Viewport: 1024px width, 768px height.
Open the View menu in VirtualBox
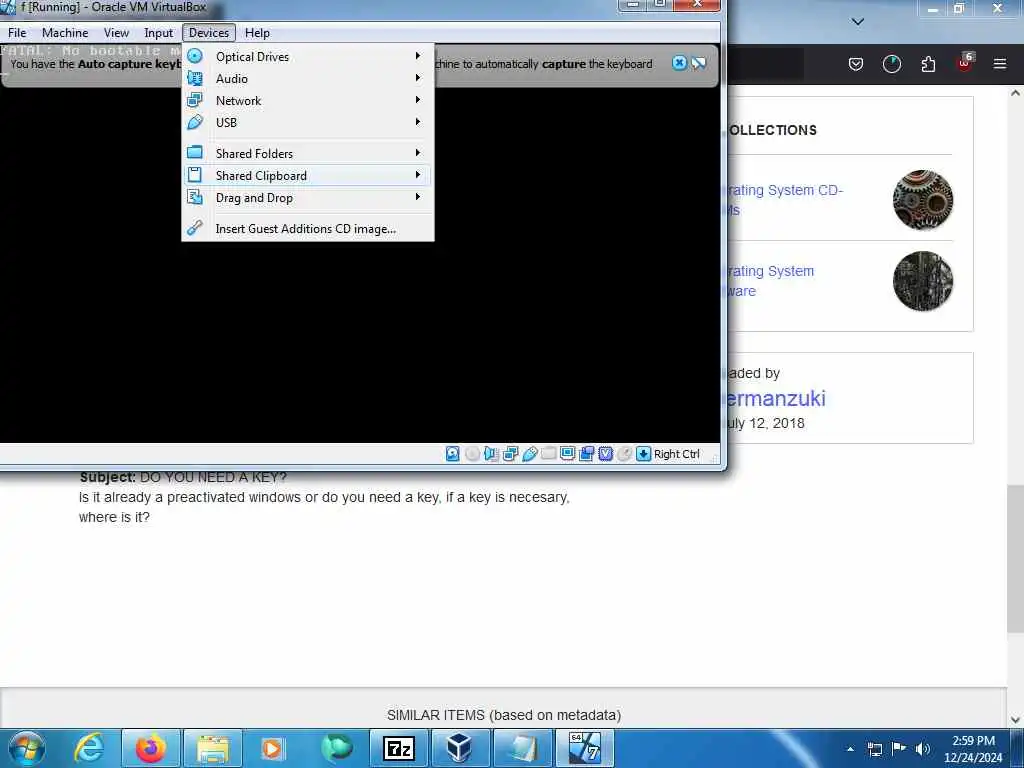point(116,33)
